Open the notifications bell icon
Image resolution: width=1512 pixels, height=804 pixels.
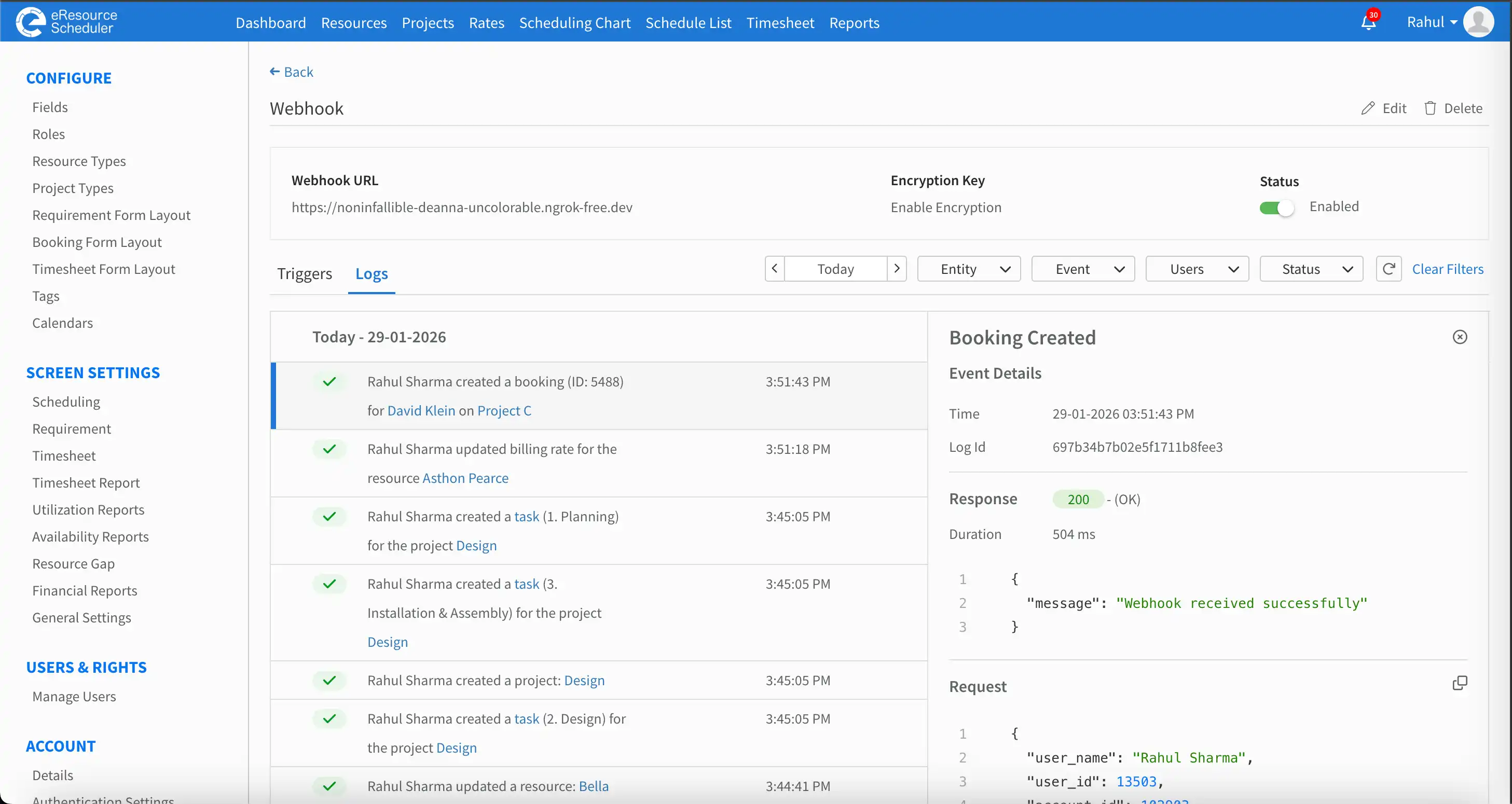1368,23
